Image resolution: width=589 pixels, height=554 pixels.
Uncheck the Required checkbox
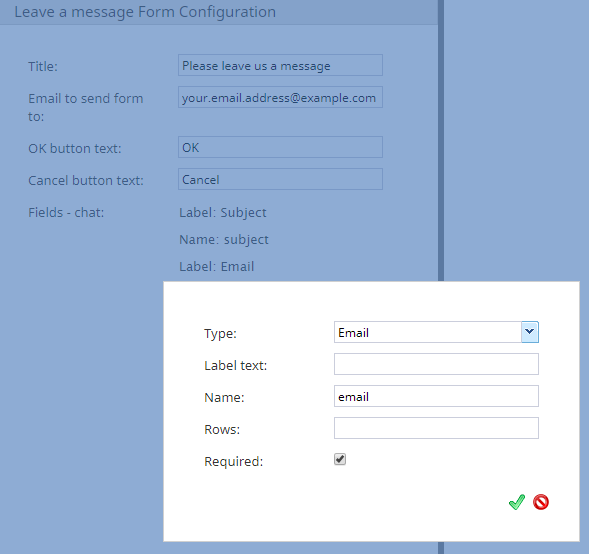tap(340, 459)
